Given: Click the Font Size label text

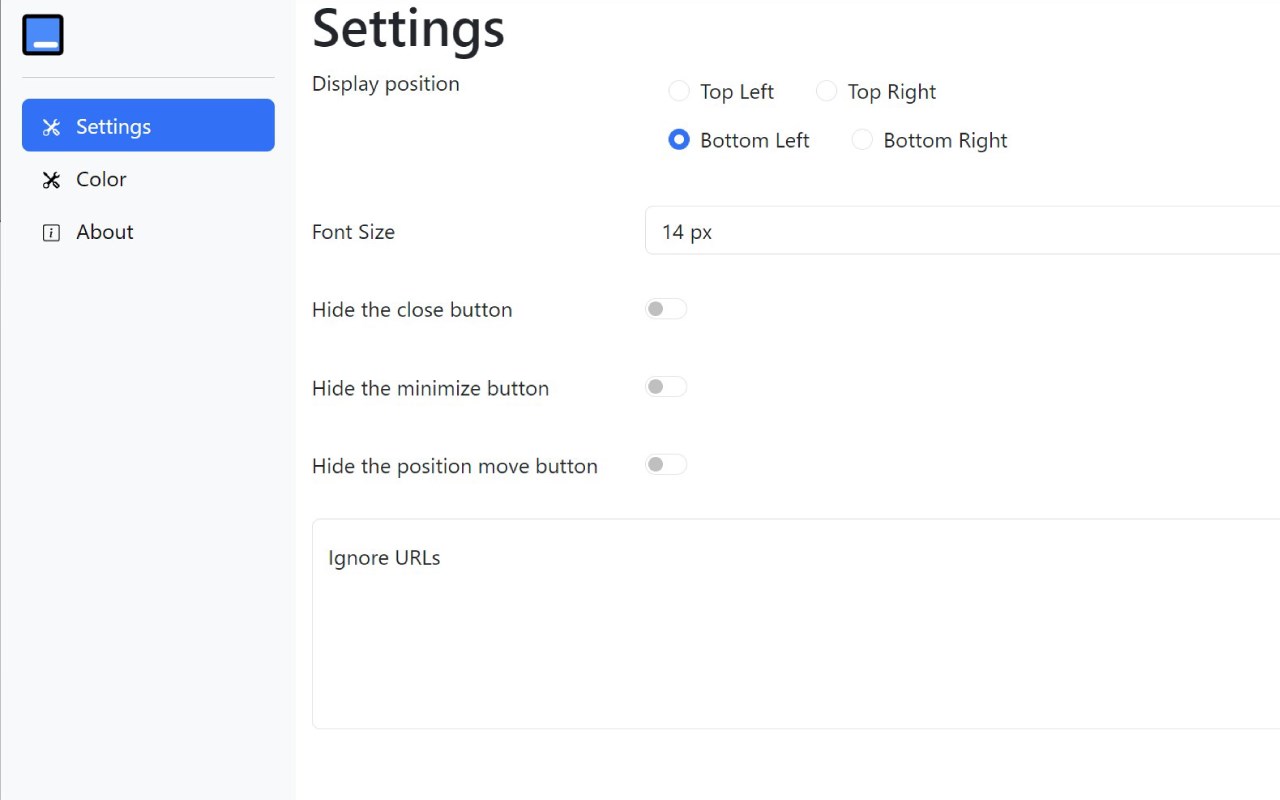Looking at the screenshot, I should (353, 232).
